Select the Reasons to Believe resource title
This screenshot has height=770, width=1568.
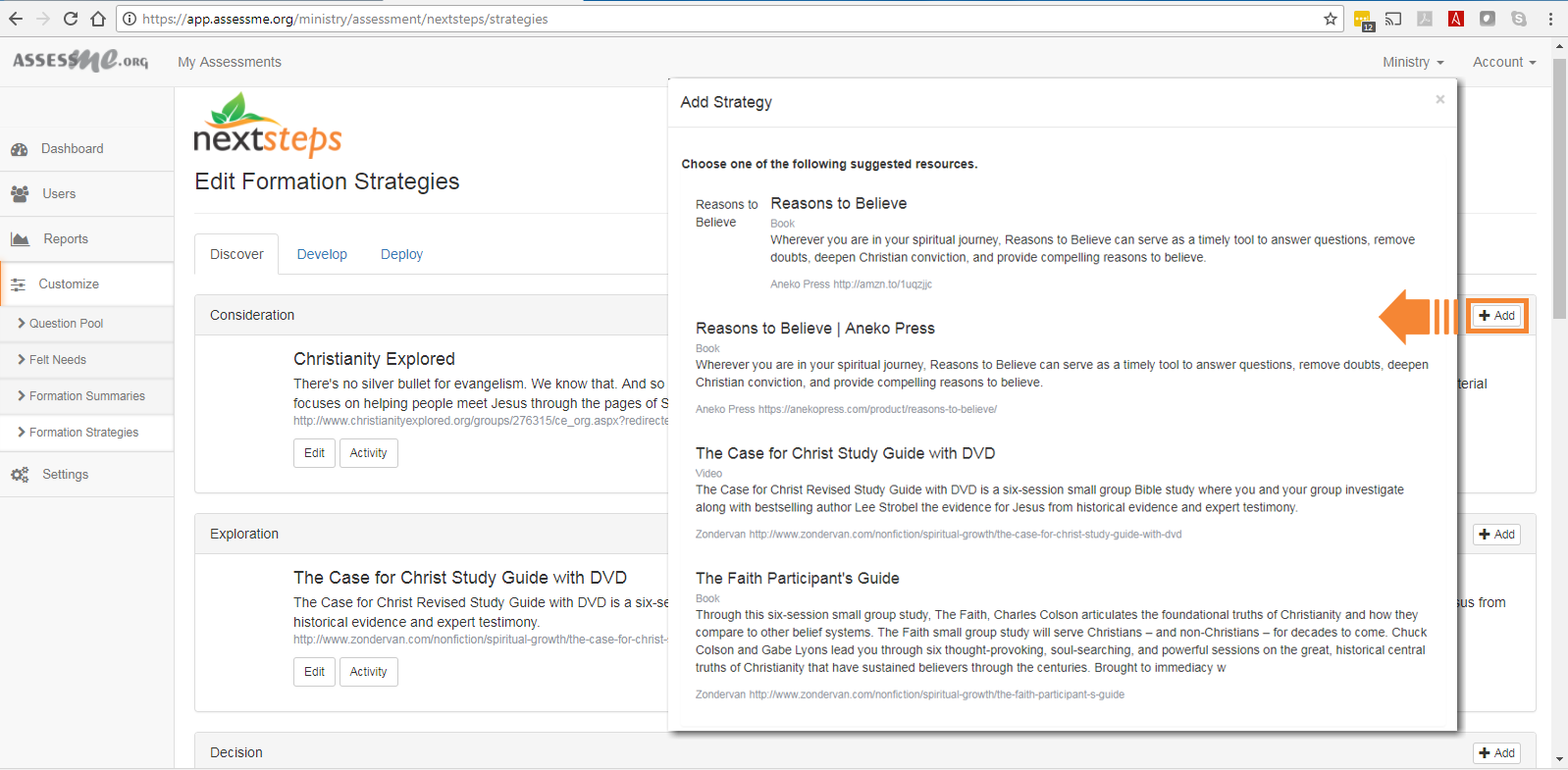click(x=839, y=204)
